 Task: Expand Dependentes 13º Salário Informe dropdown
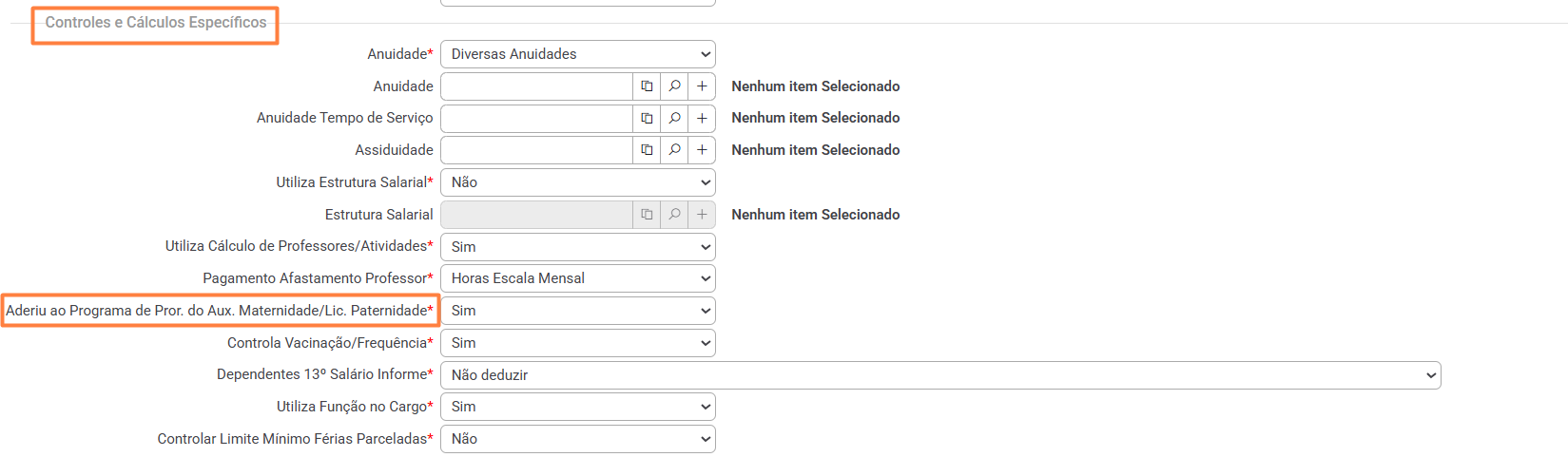tap(939, 375)
